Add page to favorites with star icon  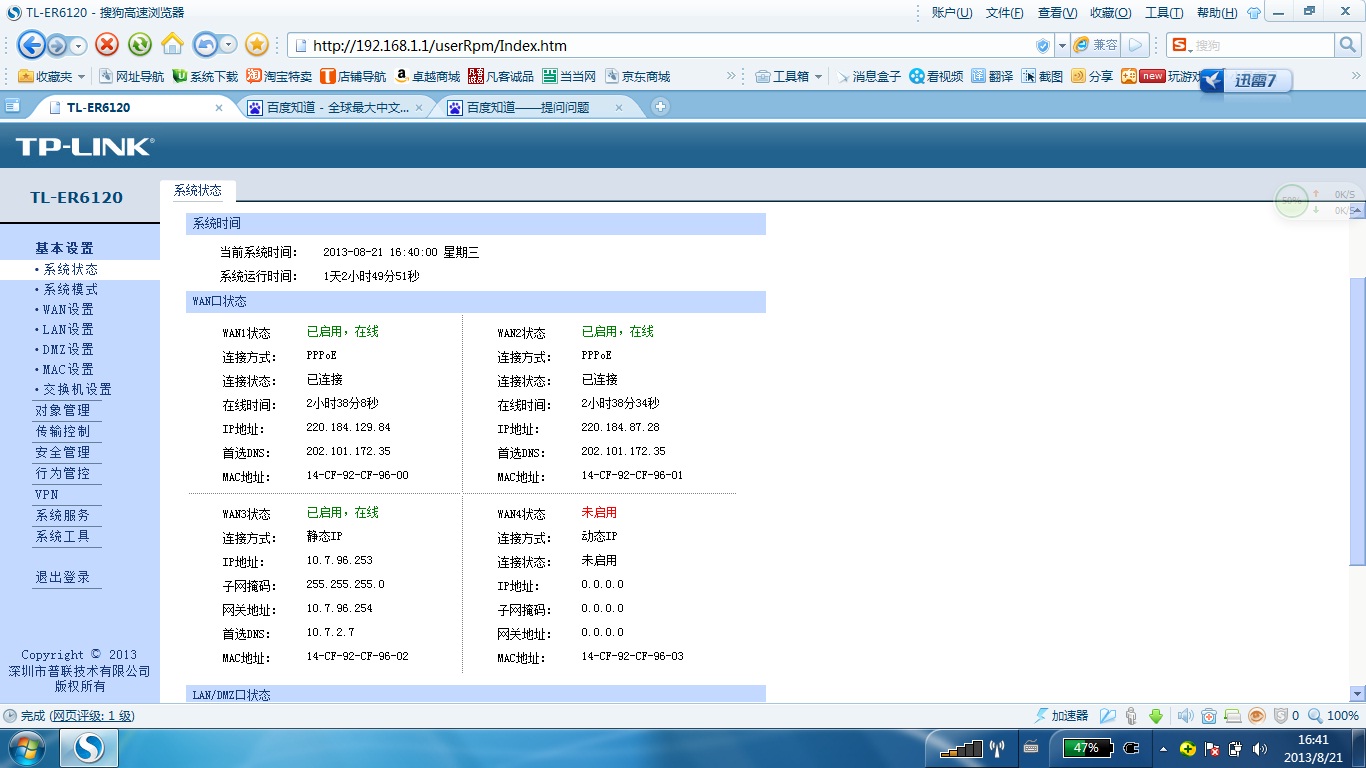(x=257, y=44)
